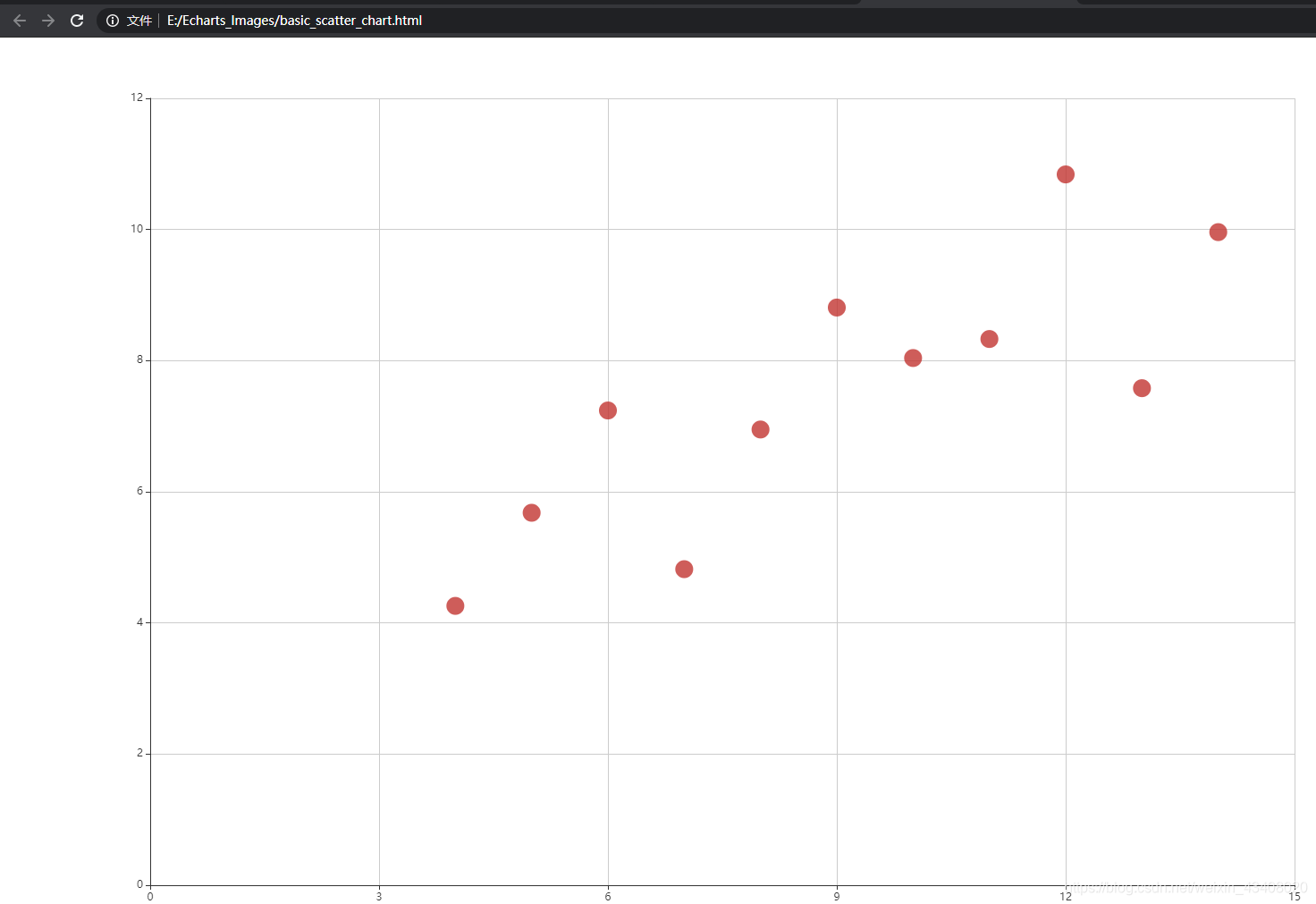1316x904 pixels.
Task: Select the scatter point at x=11
Action: click(x=989, y=339)
